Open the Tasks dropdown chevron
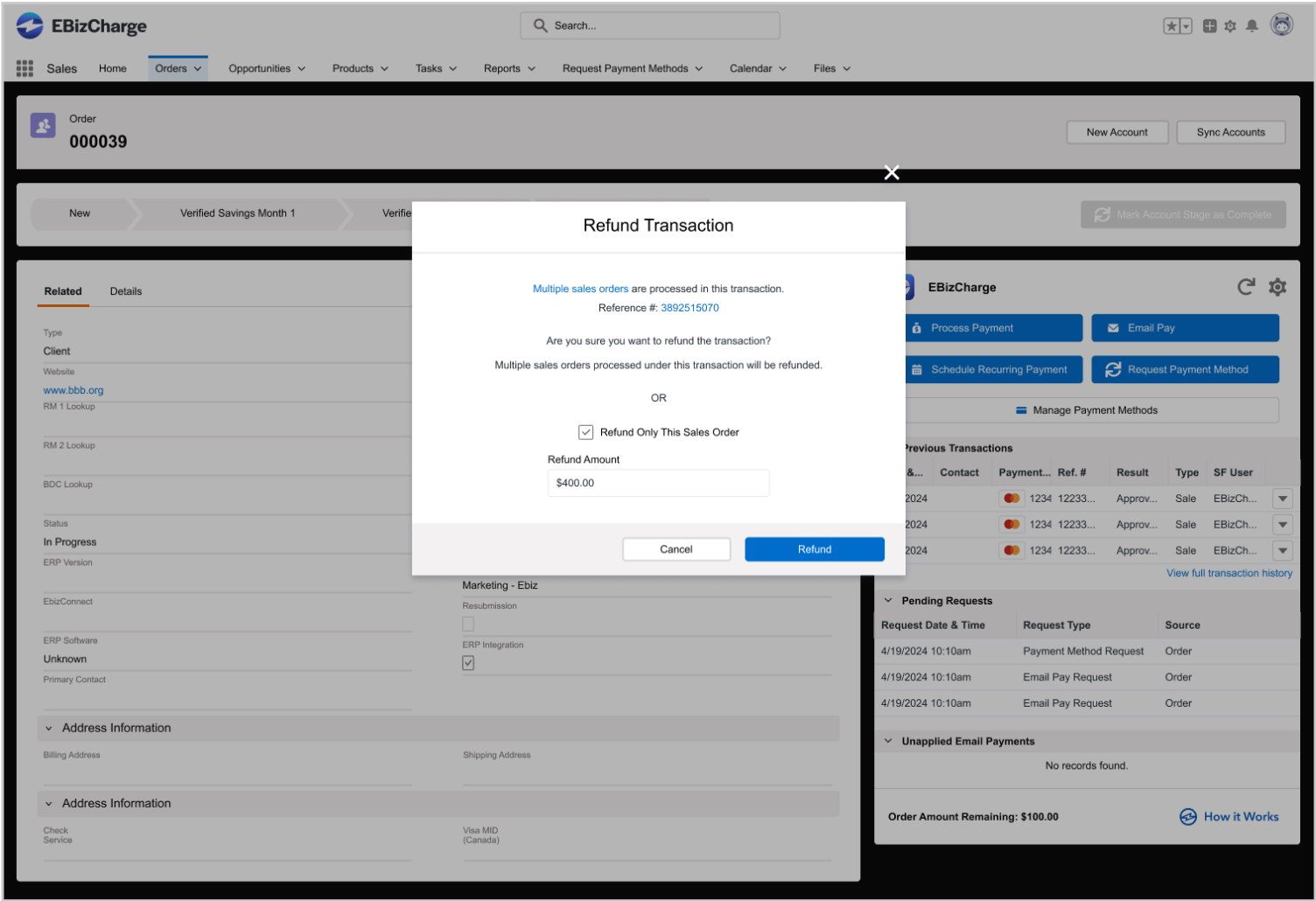The image size is (1316, 901). click(x=453, y=68)
